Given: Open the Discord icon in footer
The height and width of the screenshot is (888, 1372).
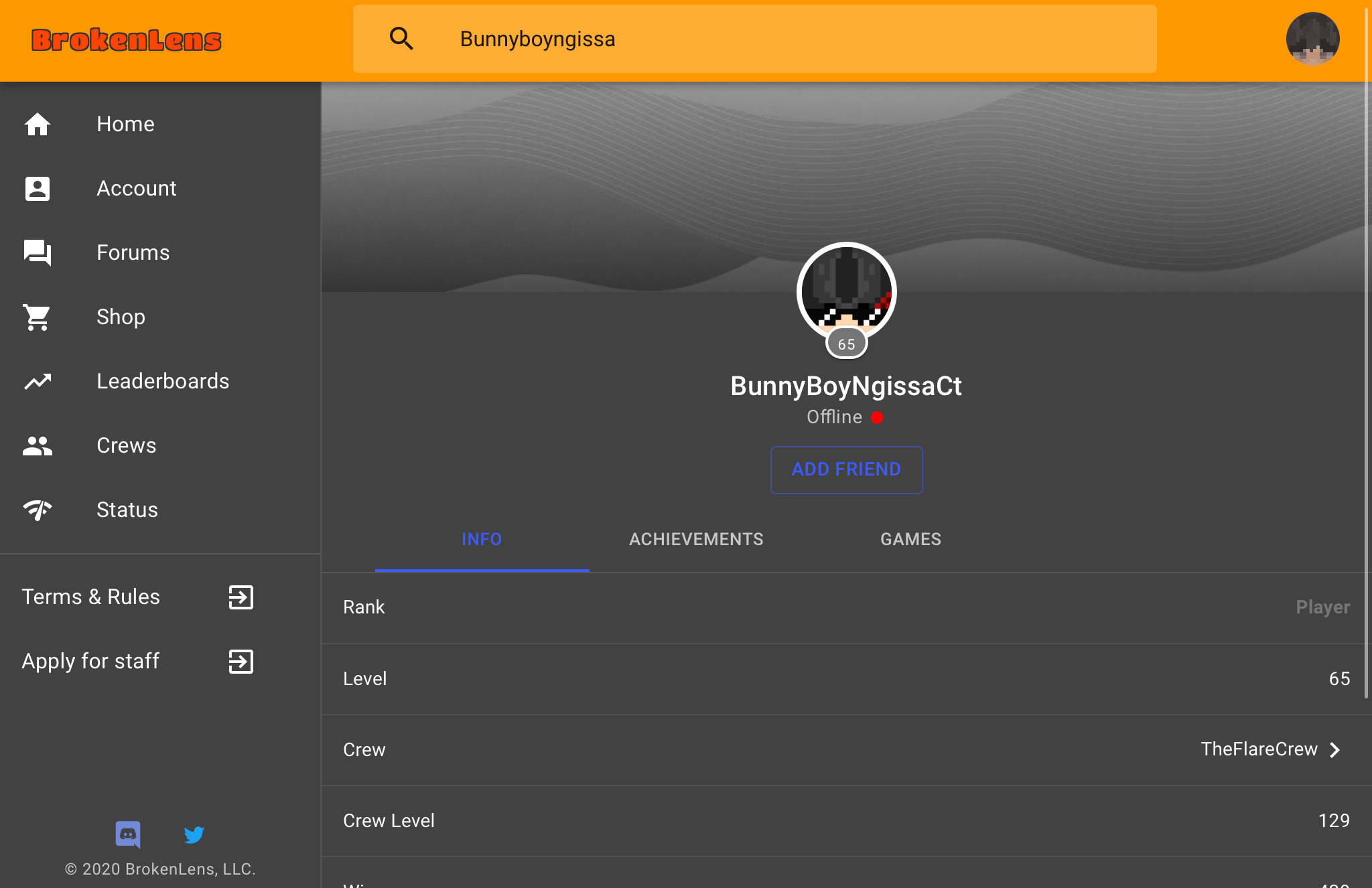Looking at the screenshot, I should click(128, 834).
